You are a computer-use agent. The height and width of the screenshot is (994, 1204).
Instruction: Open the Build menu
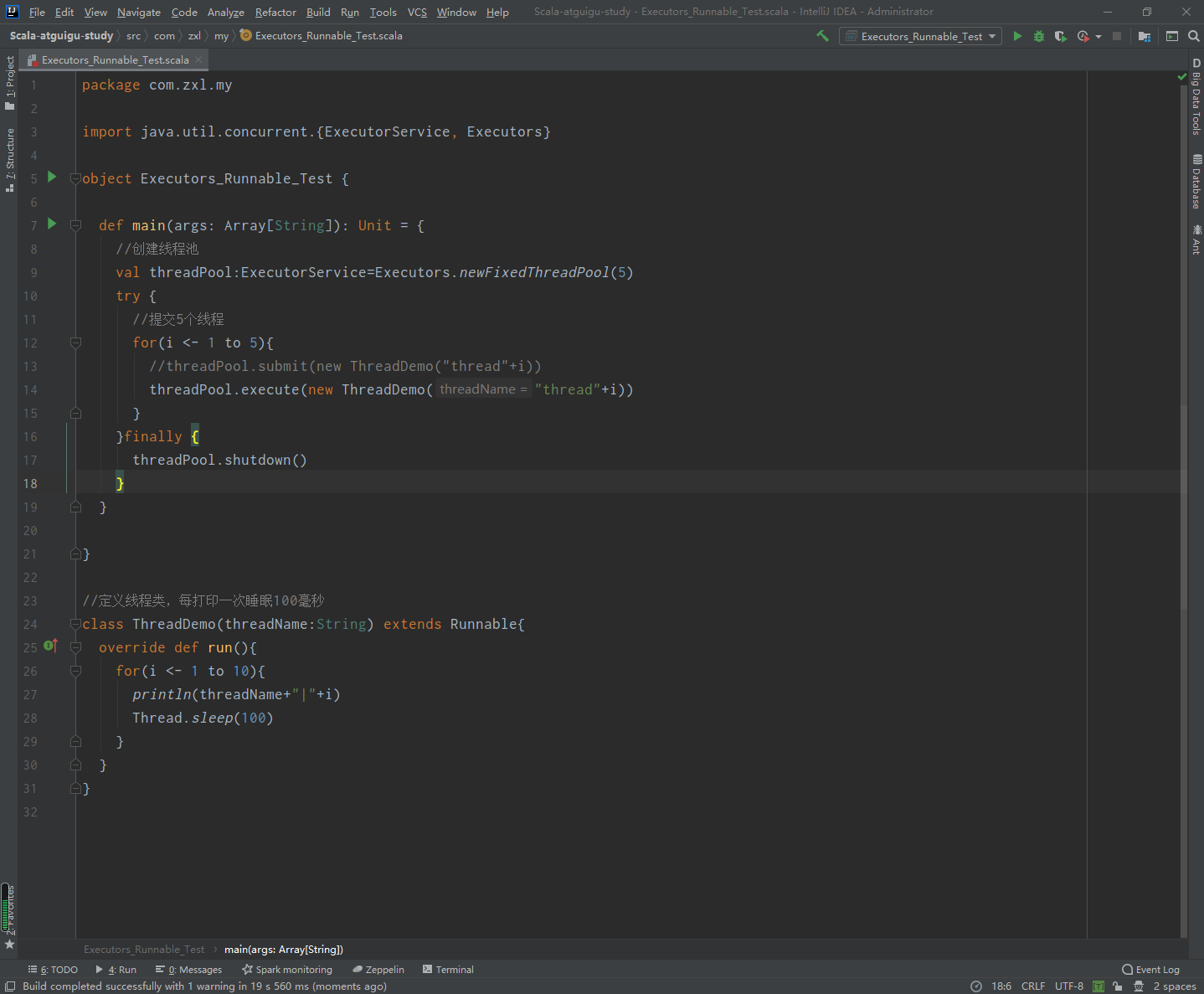(x=318, y=12)
